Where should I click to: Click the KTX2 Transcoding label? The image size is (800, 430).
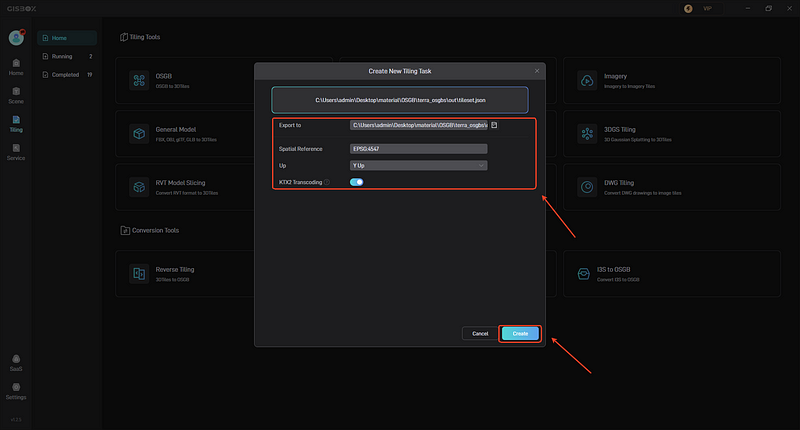pos(300,182)
